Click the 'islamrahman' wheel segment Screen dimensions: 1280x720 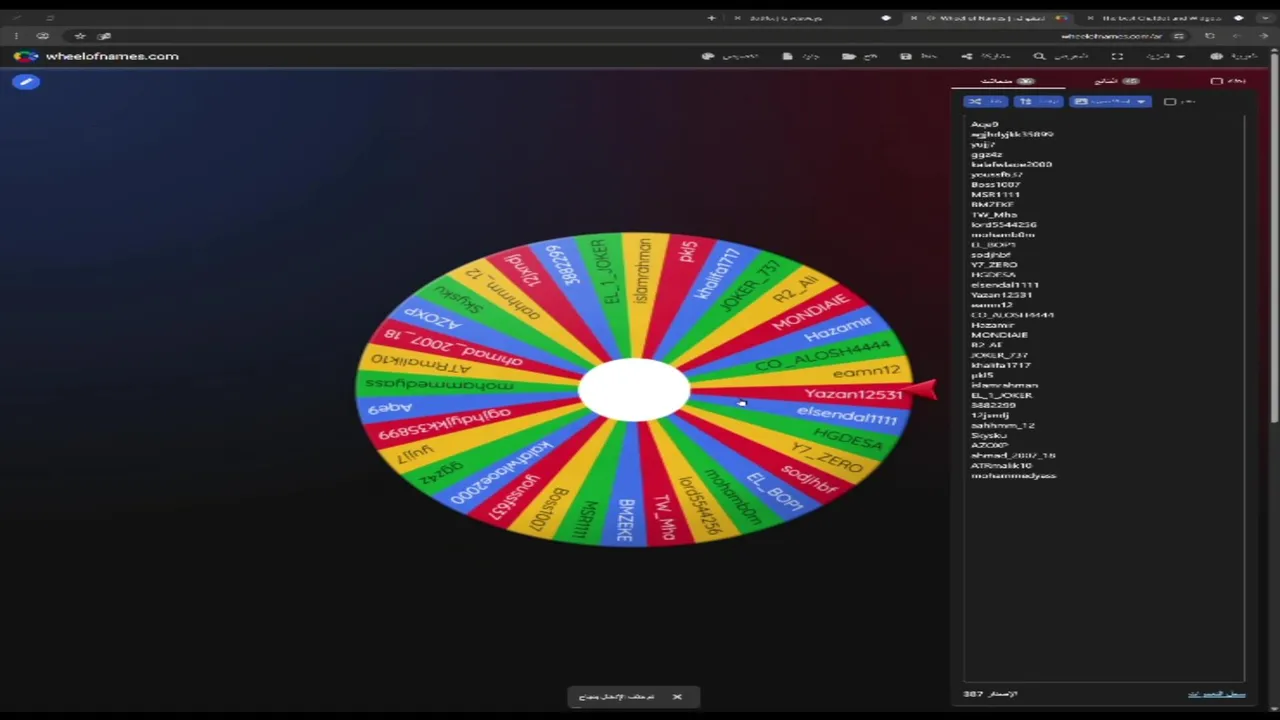(642, 270)
